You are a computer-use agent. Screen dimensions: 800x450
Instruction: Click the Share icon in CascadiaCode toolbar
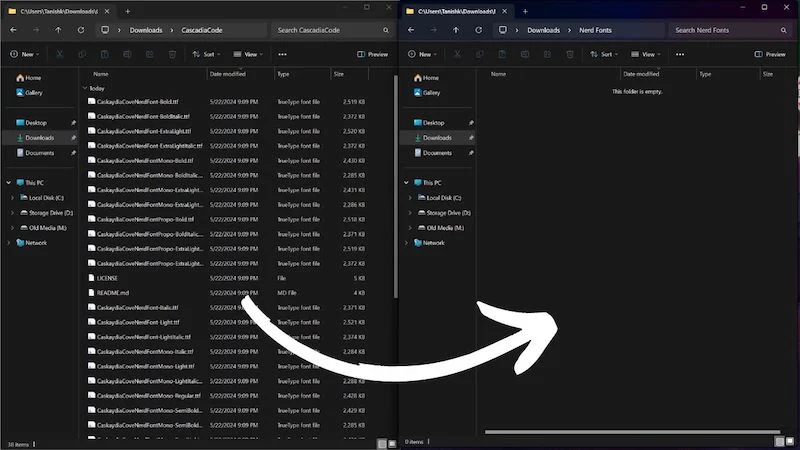tap(149, 54)
